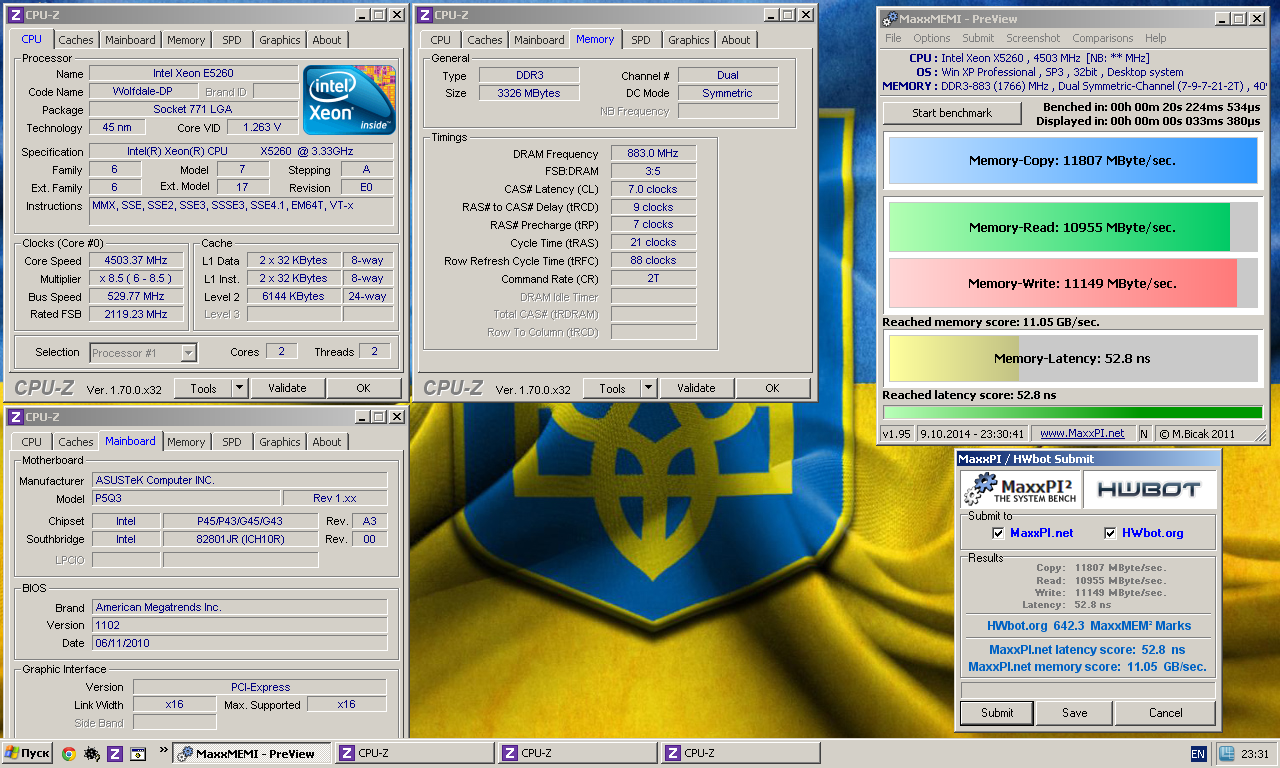Image resolution: width=1280 pixels, height=768 pixels.
Task: Open the About tab in the processor window
Action: 327,40
